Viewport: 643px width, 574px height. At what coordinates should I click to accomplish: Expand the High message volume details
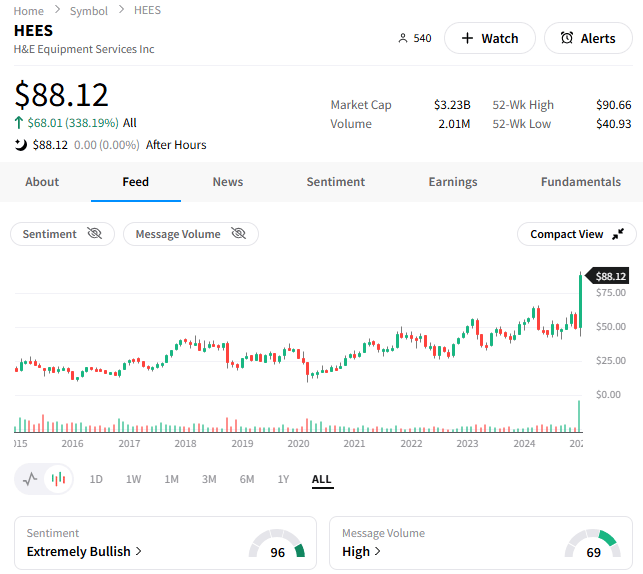[361, 551]
